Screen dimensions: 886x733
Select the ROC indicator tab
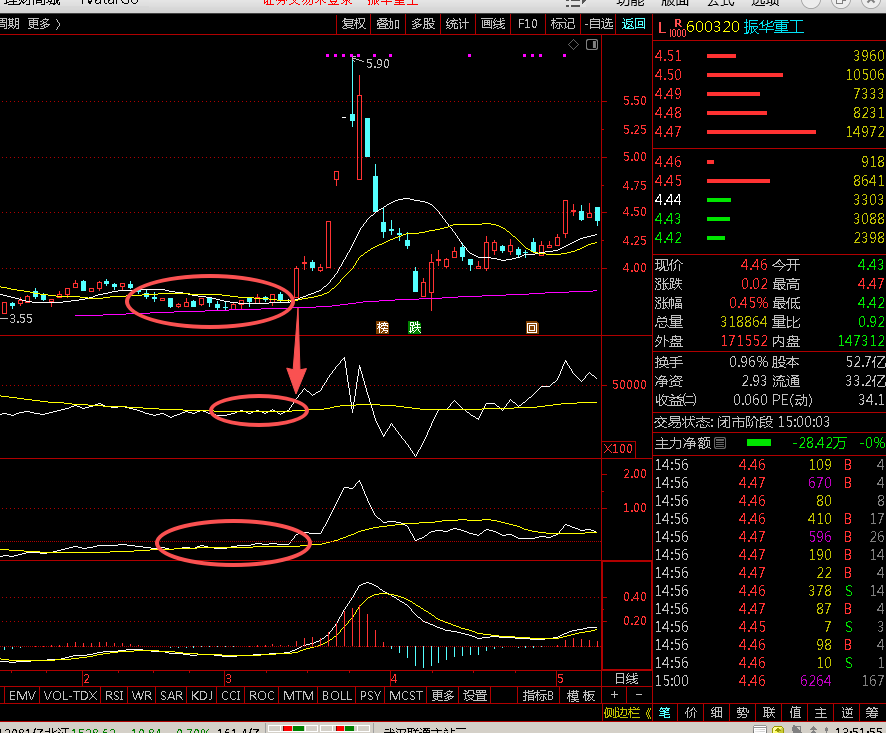(262, 695)
